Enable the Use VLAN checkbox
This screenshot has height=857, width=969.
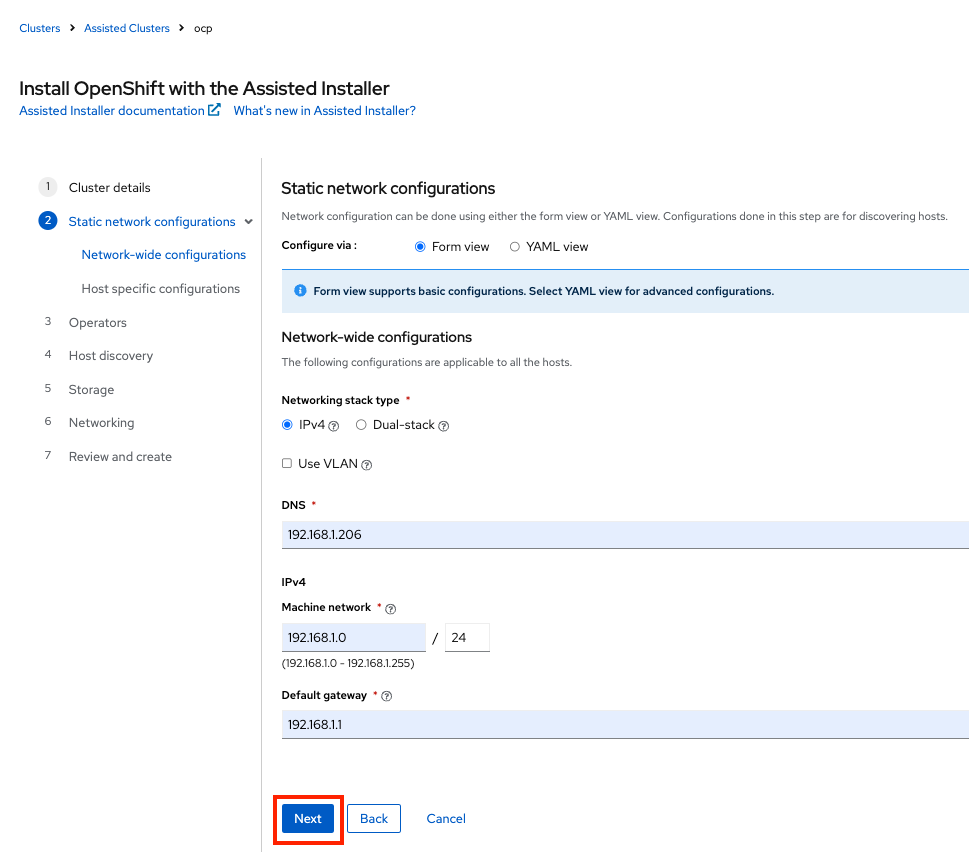(x=285, y=463)
